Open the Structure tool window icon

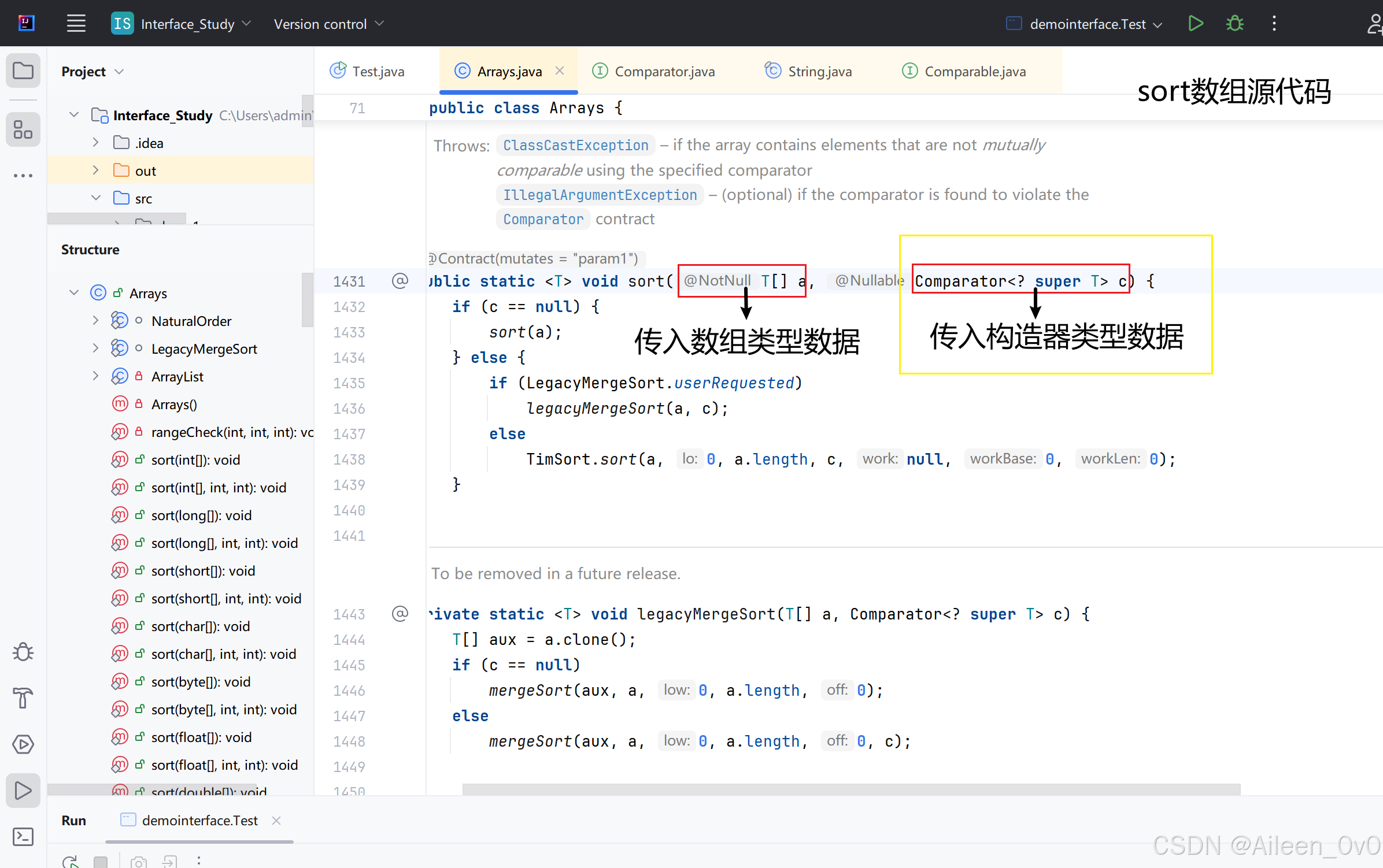click(x=23, y=129)
